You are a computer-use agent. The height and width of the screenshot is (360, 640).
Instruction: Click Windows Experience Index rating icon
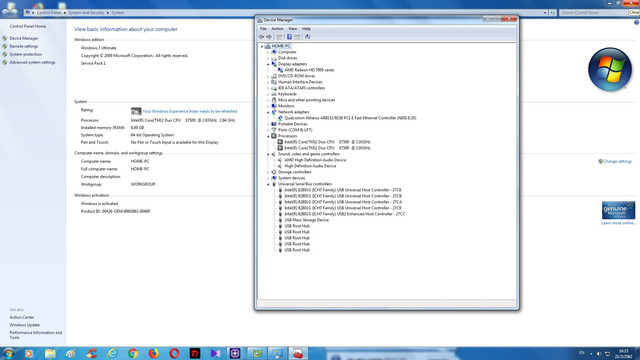point(136,111)
